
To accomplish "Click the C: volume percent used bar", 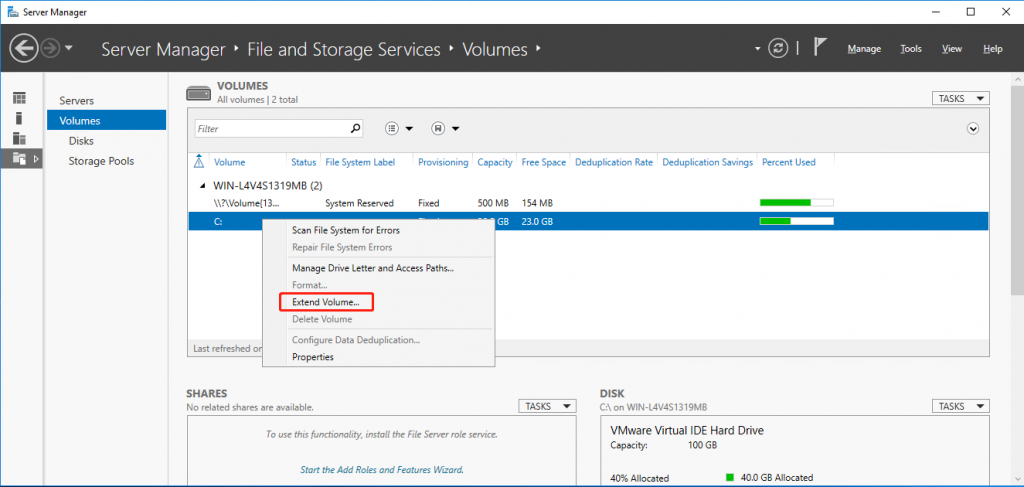I will pyautogui.click(x=797, y=221).
